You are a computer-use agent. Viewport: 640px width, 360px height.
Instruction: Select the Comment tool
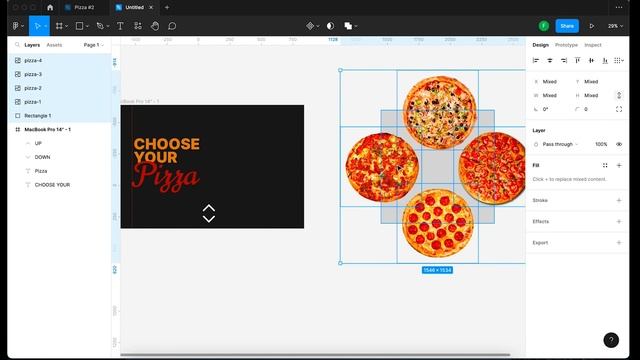pos(172,26)
